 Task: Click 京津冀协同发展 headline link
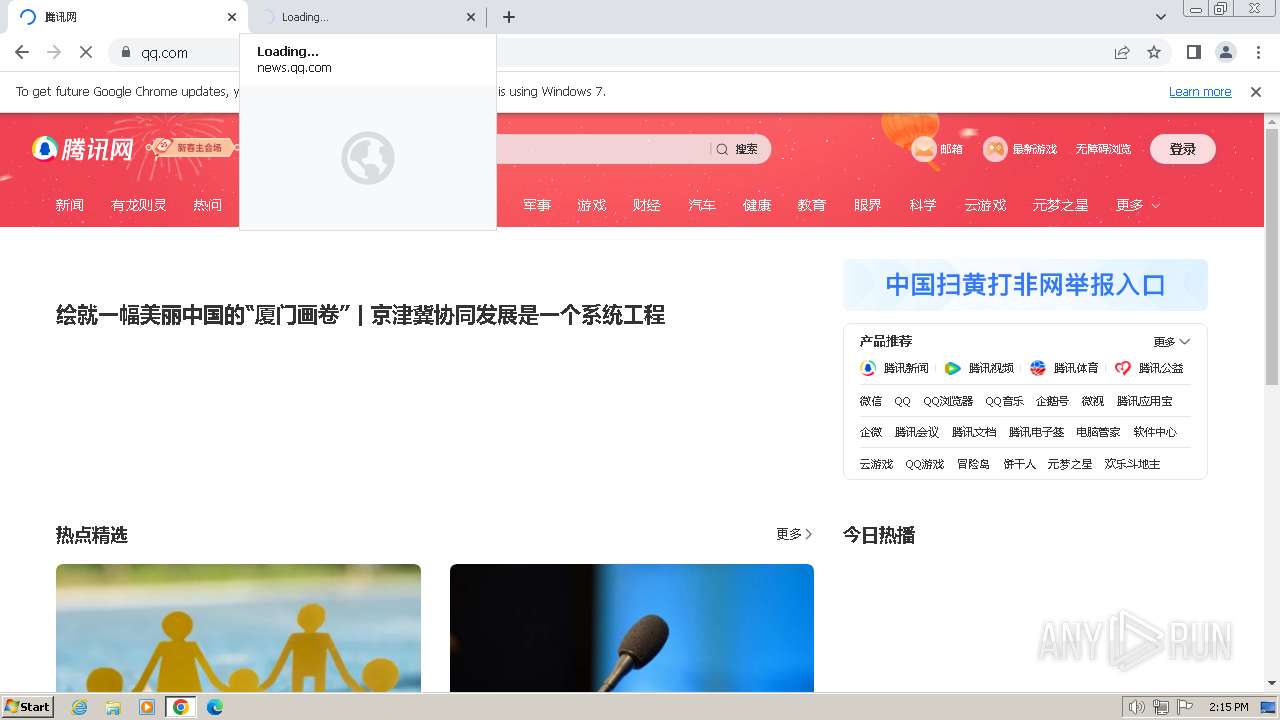(518, 315)
